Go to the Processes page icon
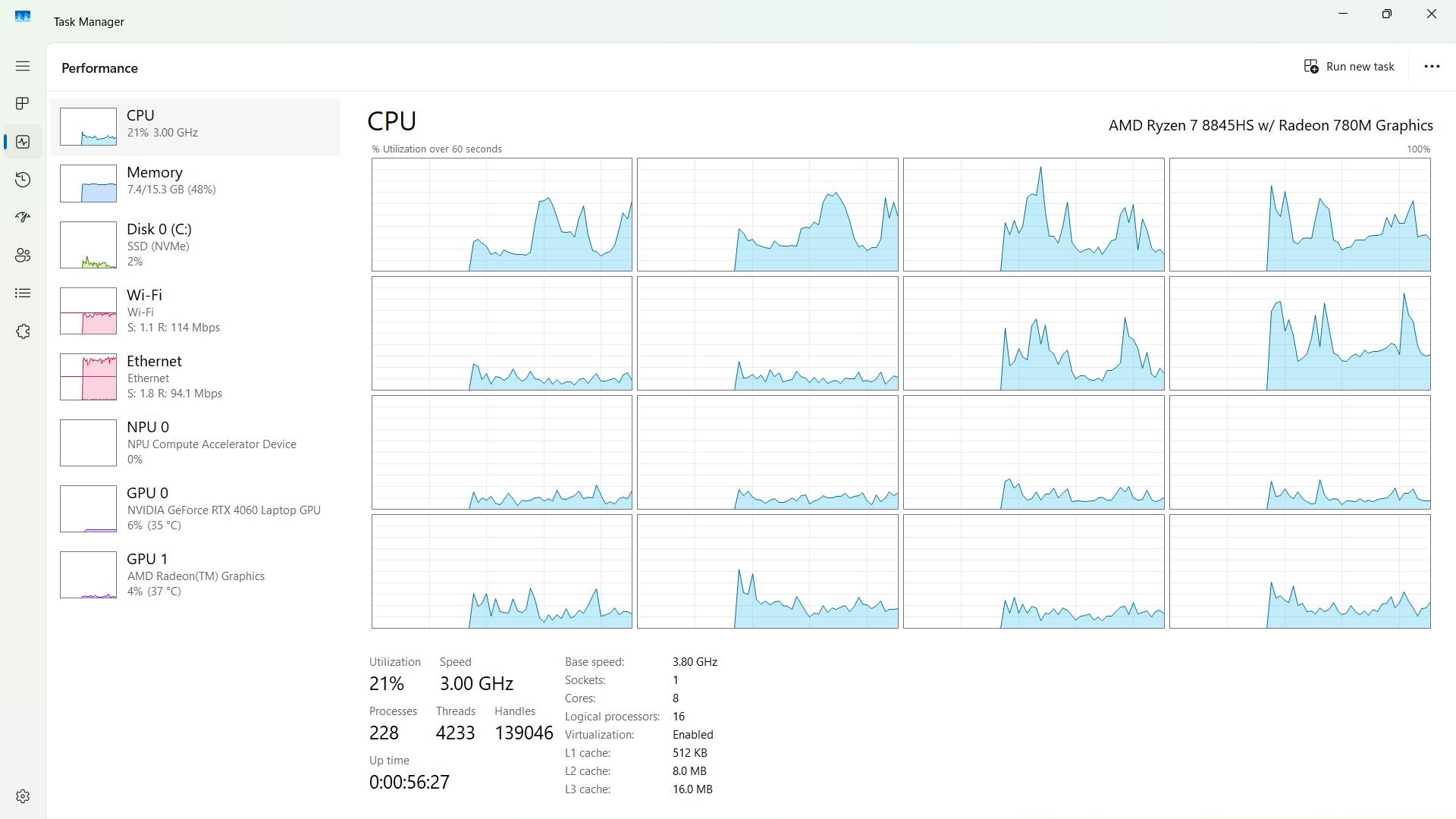 pos(23,103)
